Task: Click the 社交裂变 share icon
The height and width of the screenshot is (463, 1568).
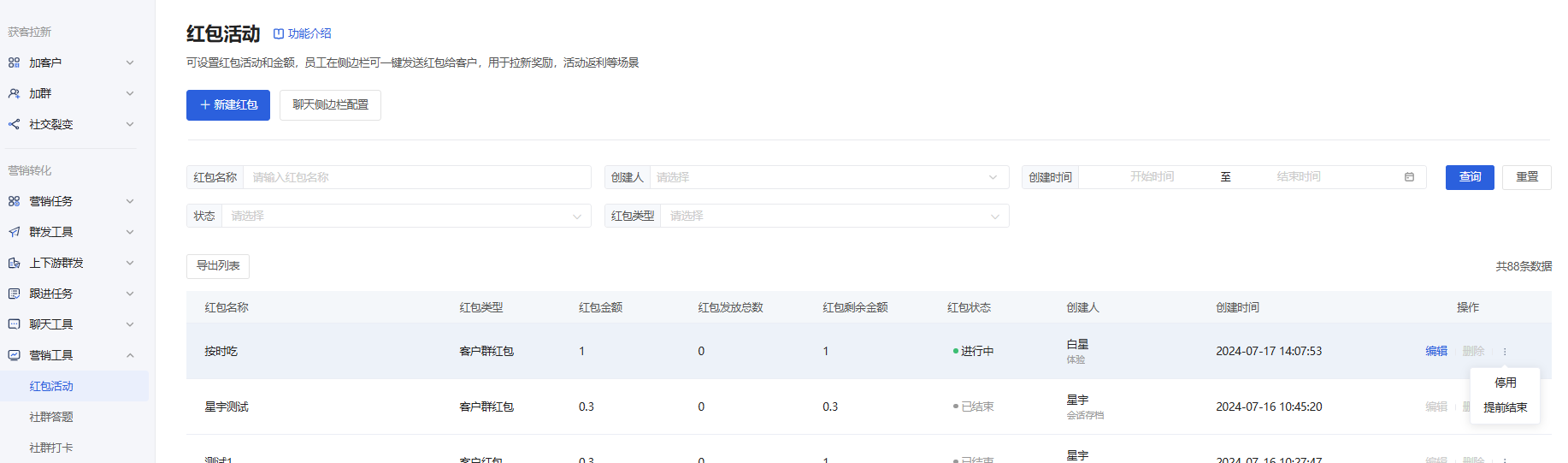Action: coord(14,124)
